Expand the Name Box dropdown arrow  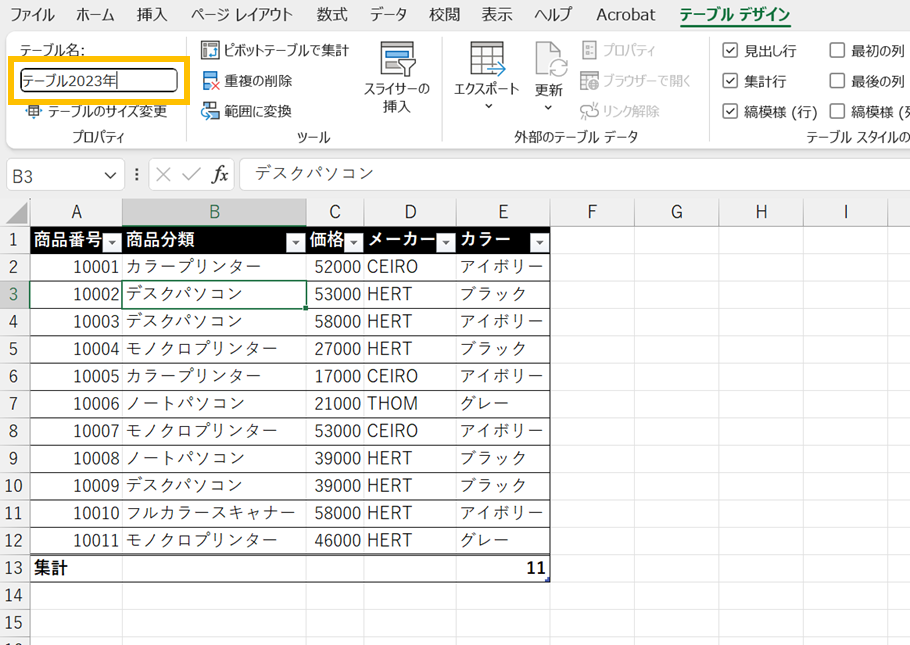click(x=110, y=175)
